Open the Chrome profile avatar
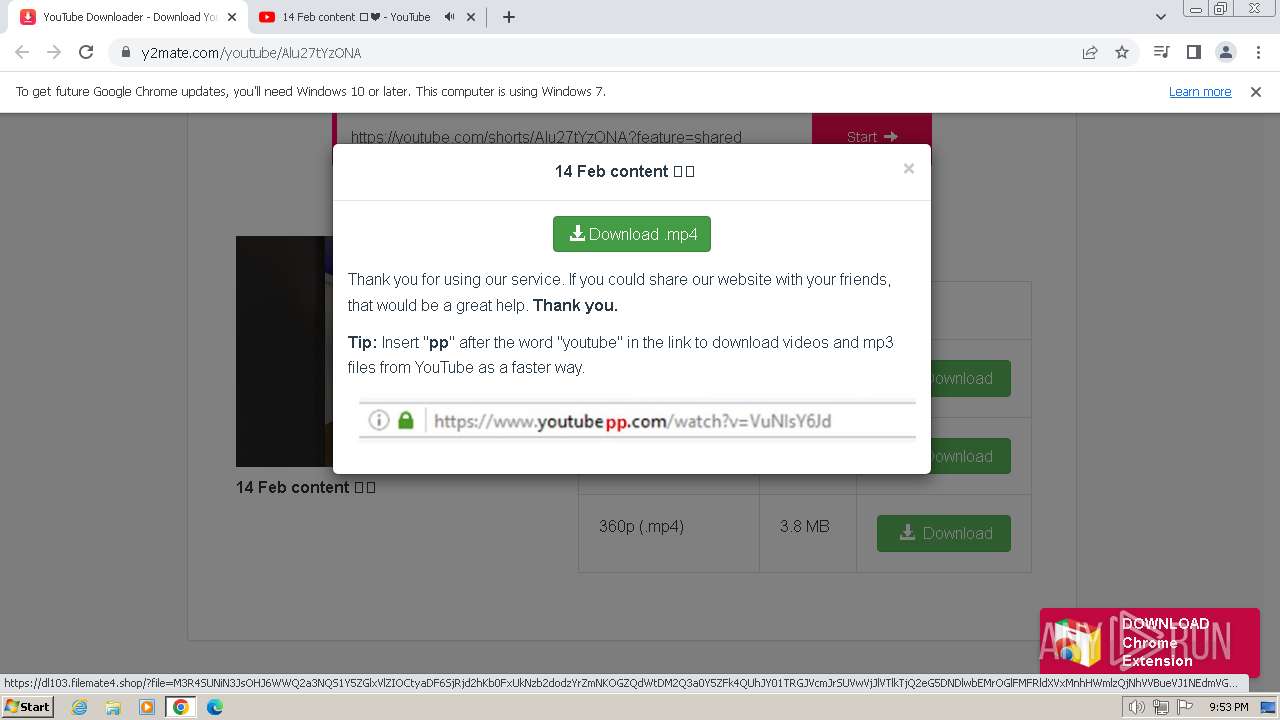The width and height of the screenshot is (1280, 720). point(1225,52)
